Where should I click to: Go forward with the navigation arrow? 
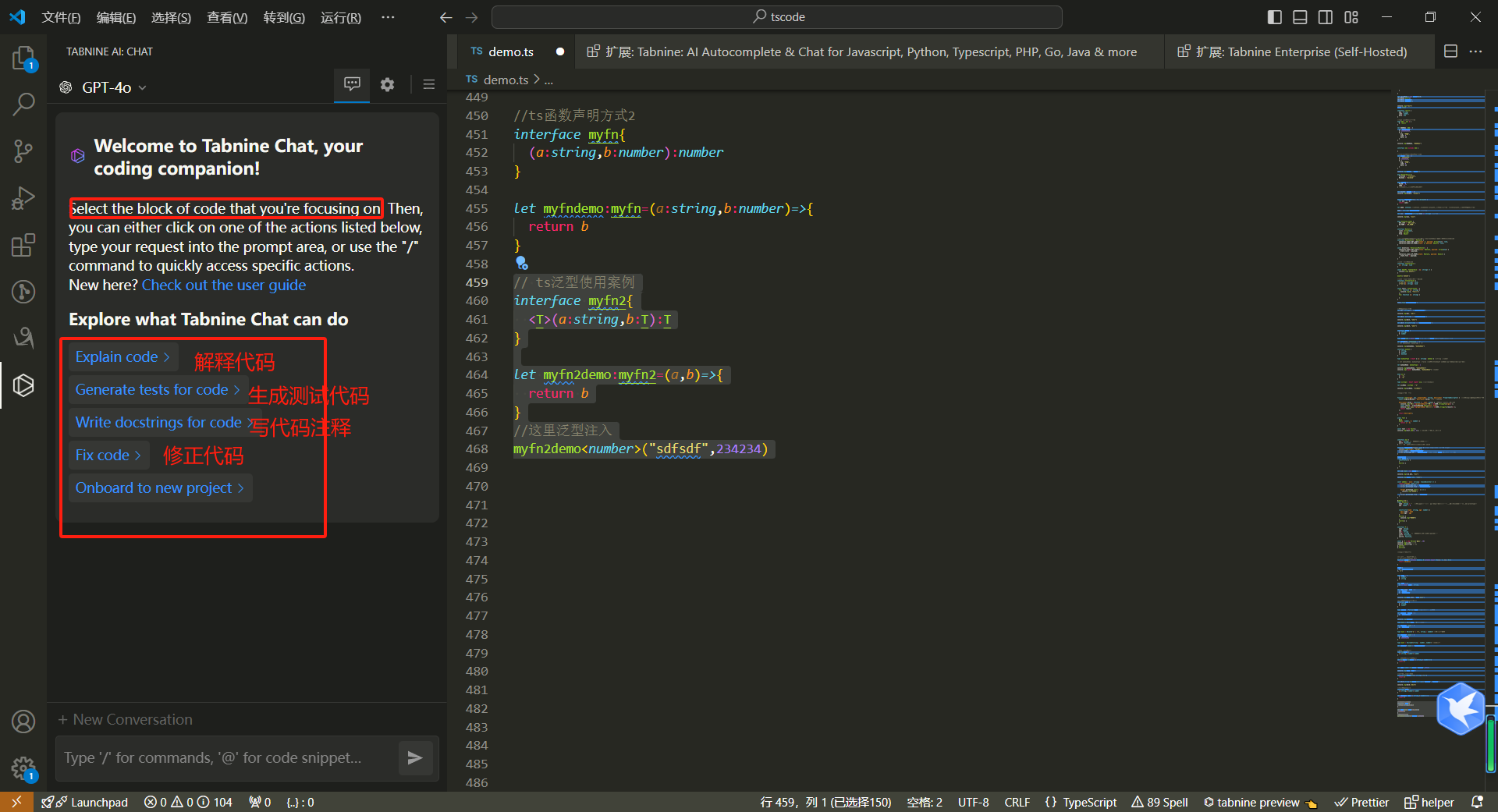471,17
